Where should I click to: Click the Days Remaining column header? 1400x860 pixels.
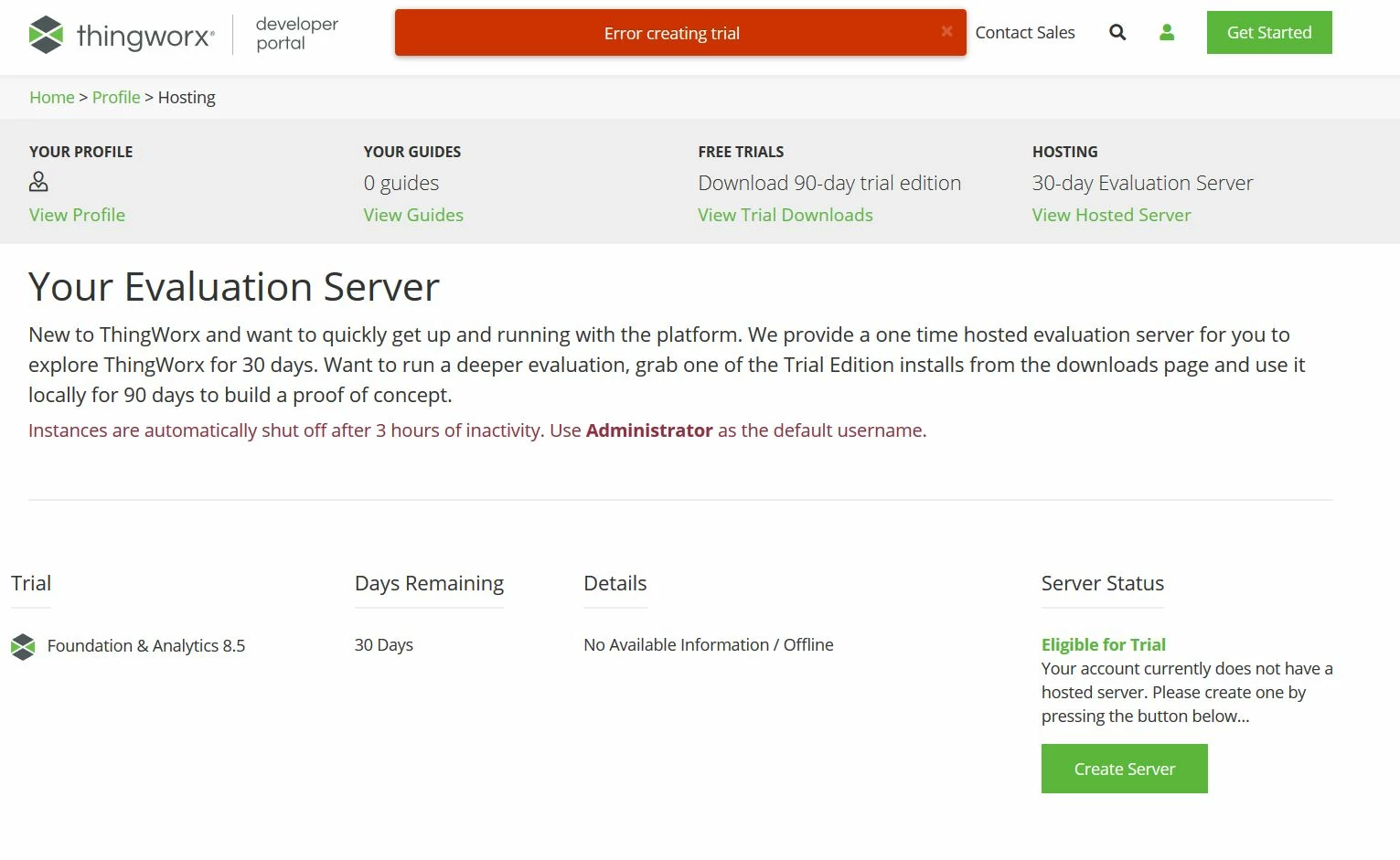click(x=429, y=583)
